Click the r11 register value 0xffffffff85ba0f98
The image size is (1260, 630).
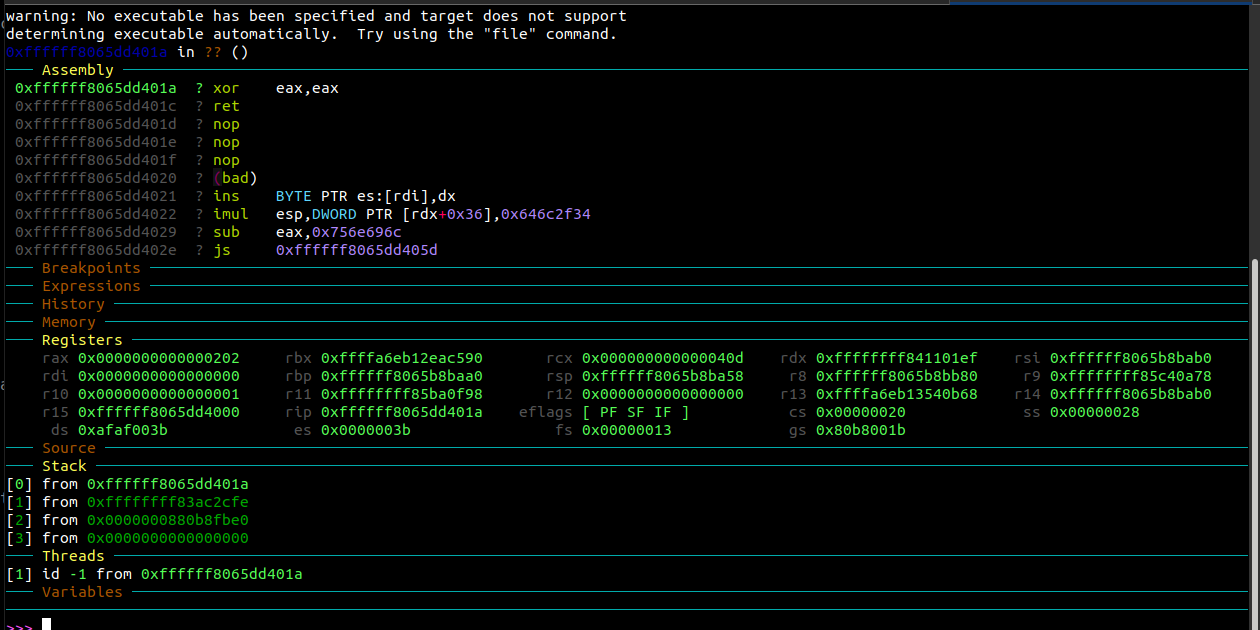point(402,394)
